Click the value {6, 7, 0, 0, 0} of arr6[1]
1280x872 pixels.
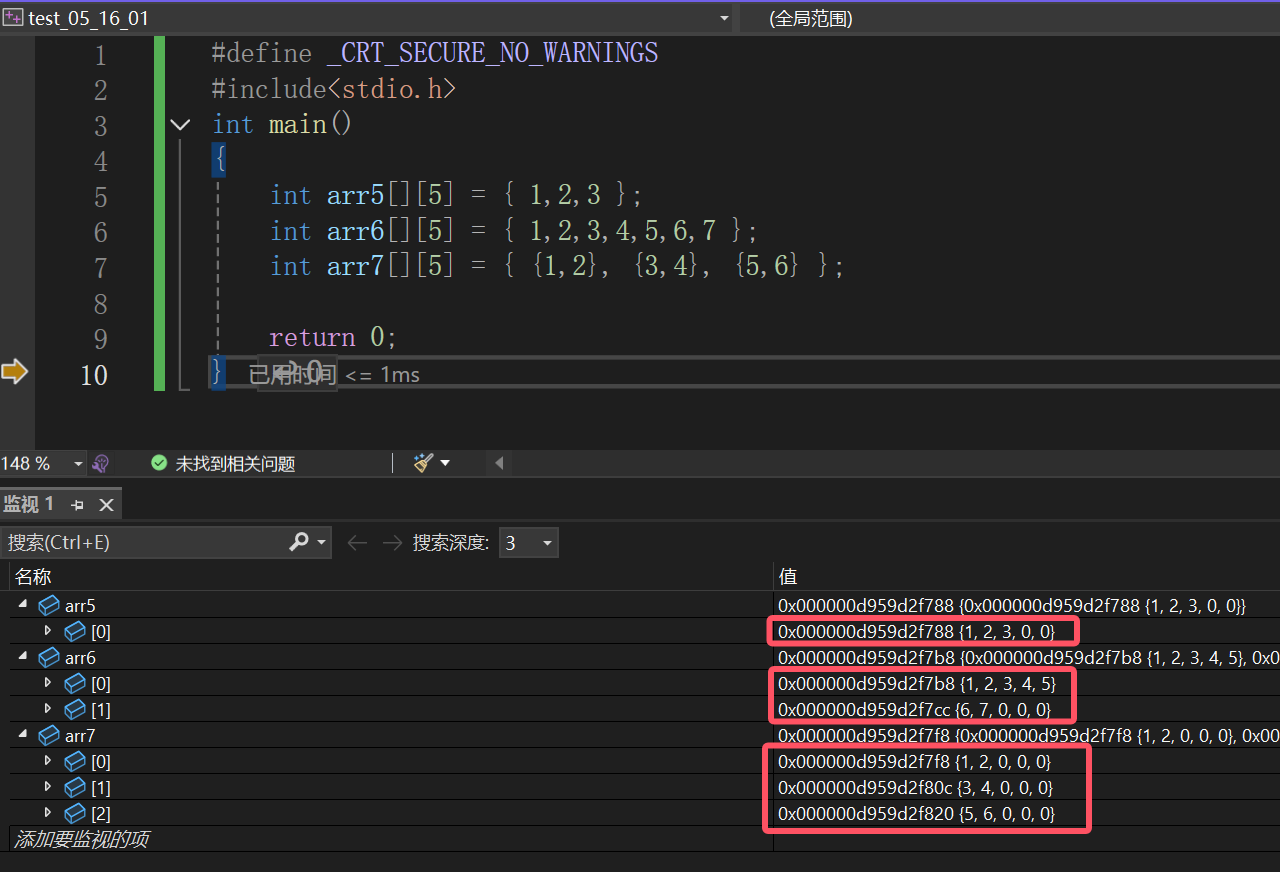click(x=1003, y=709)
